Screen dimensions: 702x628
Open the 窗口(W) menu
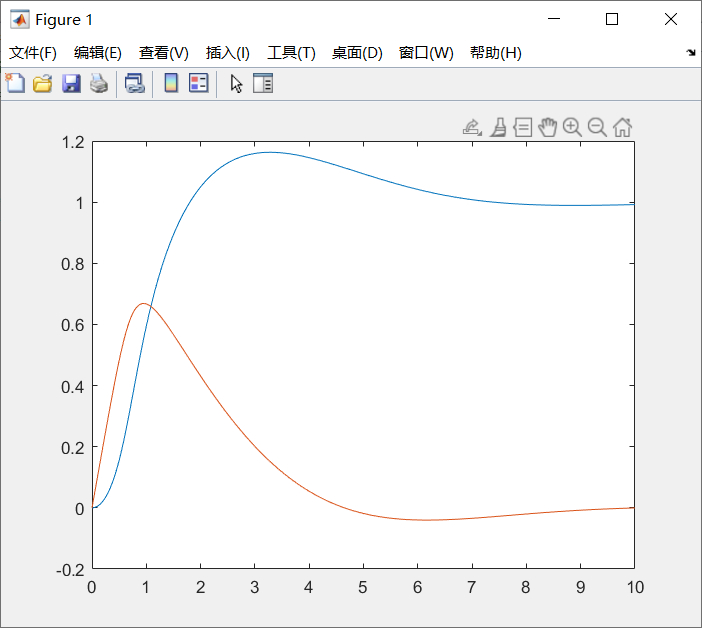(426, 53)
